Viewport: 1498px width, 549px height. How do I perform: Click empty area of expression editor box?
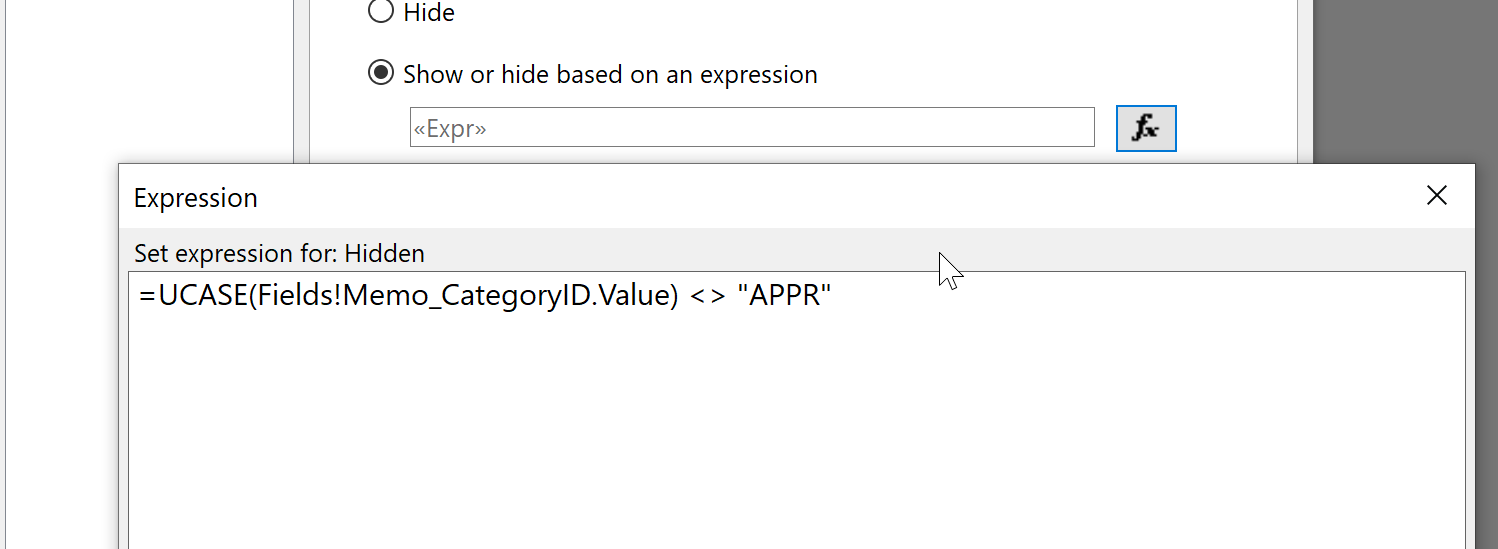797,430
